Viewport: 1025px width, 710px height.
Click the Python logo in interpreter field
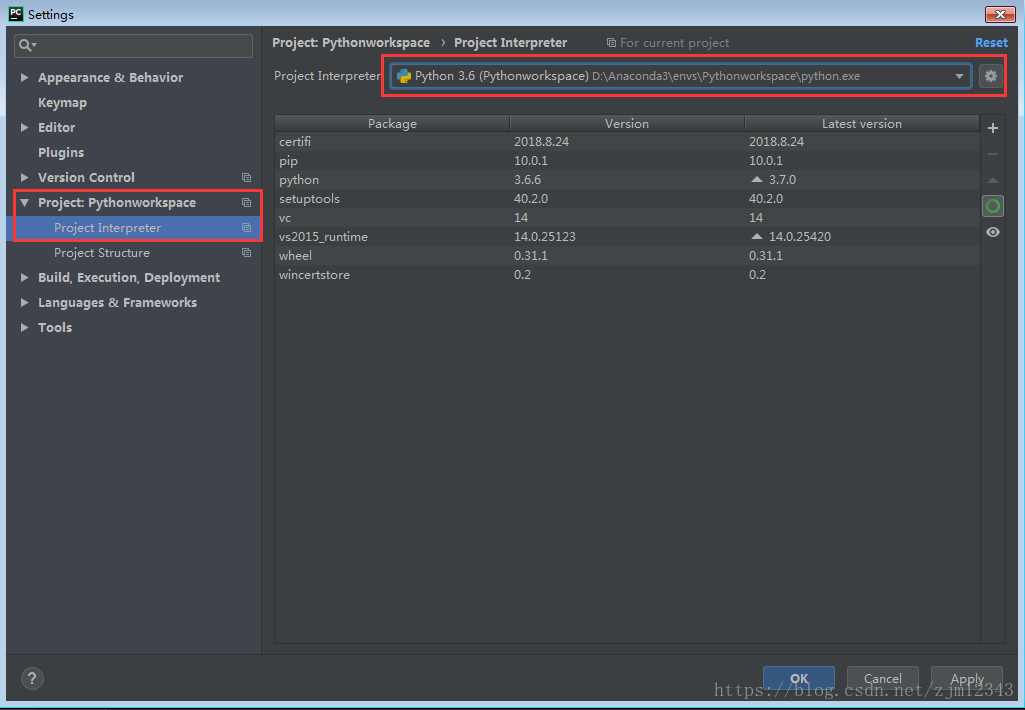tap(404, 76)
